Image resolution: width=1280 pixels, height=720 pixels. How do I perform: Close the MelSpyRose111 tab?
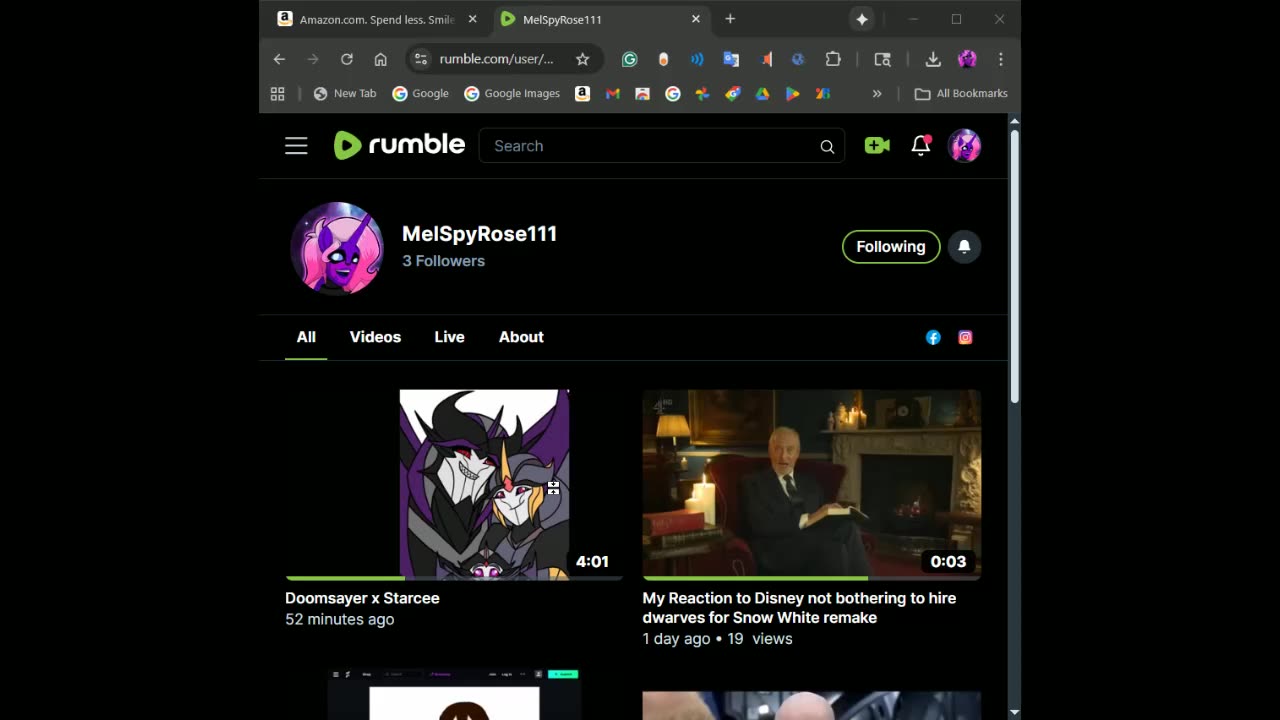coord(696,19)
